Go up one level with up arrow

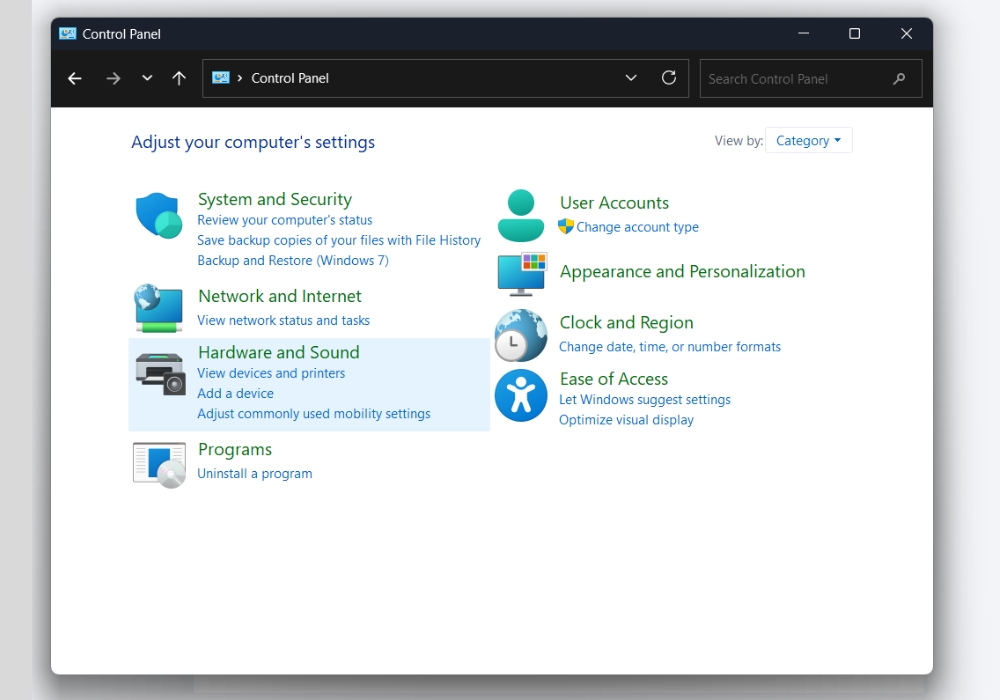[x=179, y=78]
